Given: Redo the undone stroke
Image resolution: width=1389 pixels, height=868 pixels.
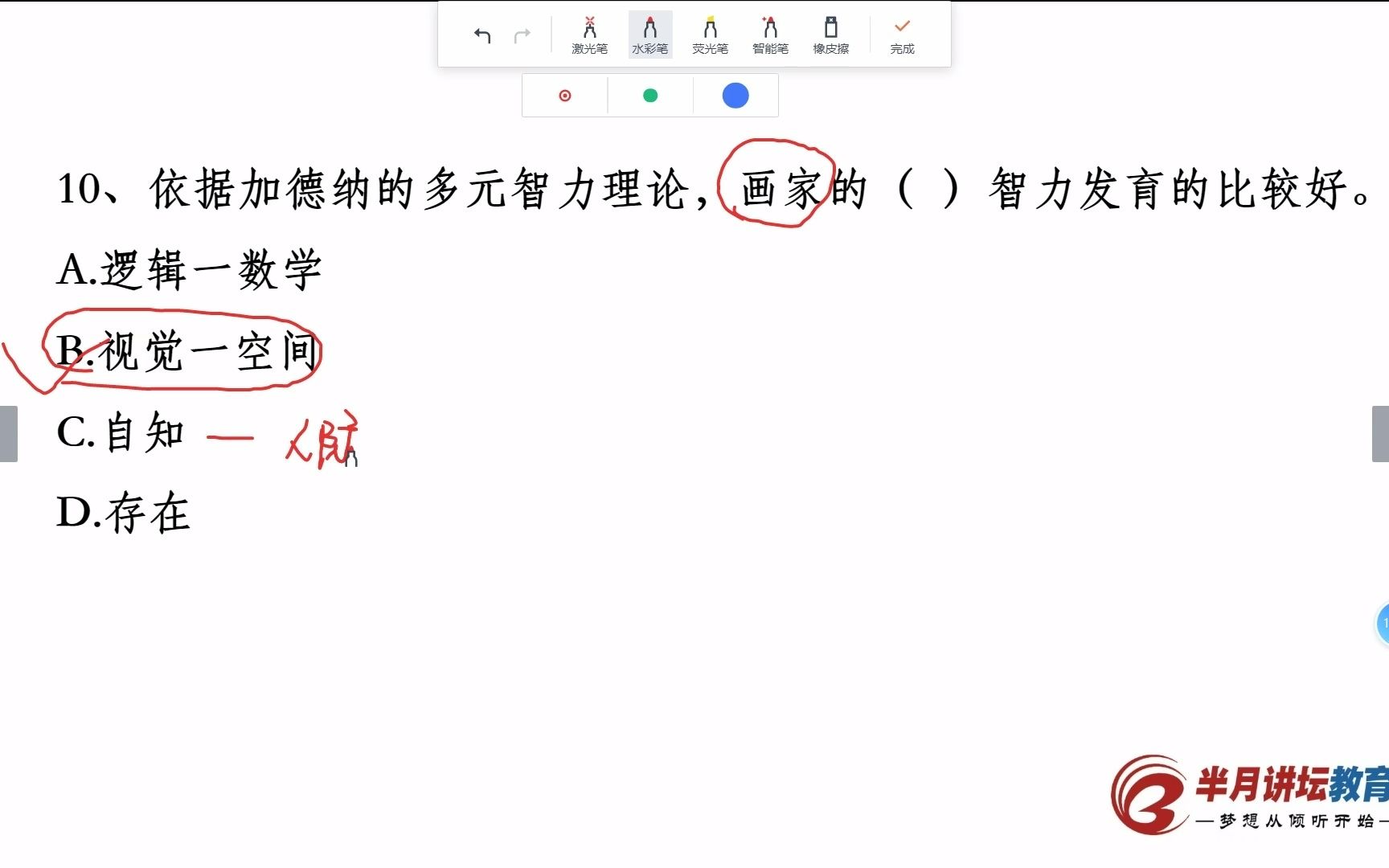Looking at the screenshot, I should coord(522,35).
